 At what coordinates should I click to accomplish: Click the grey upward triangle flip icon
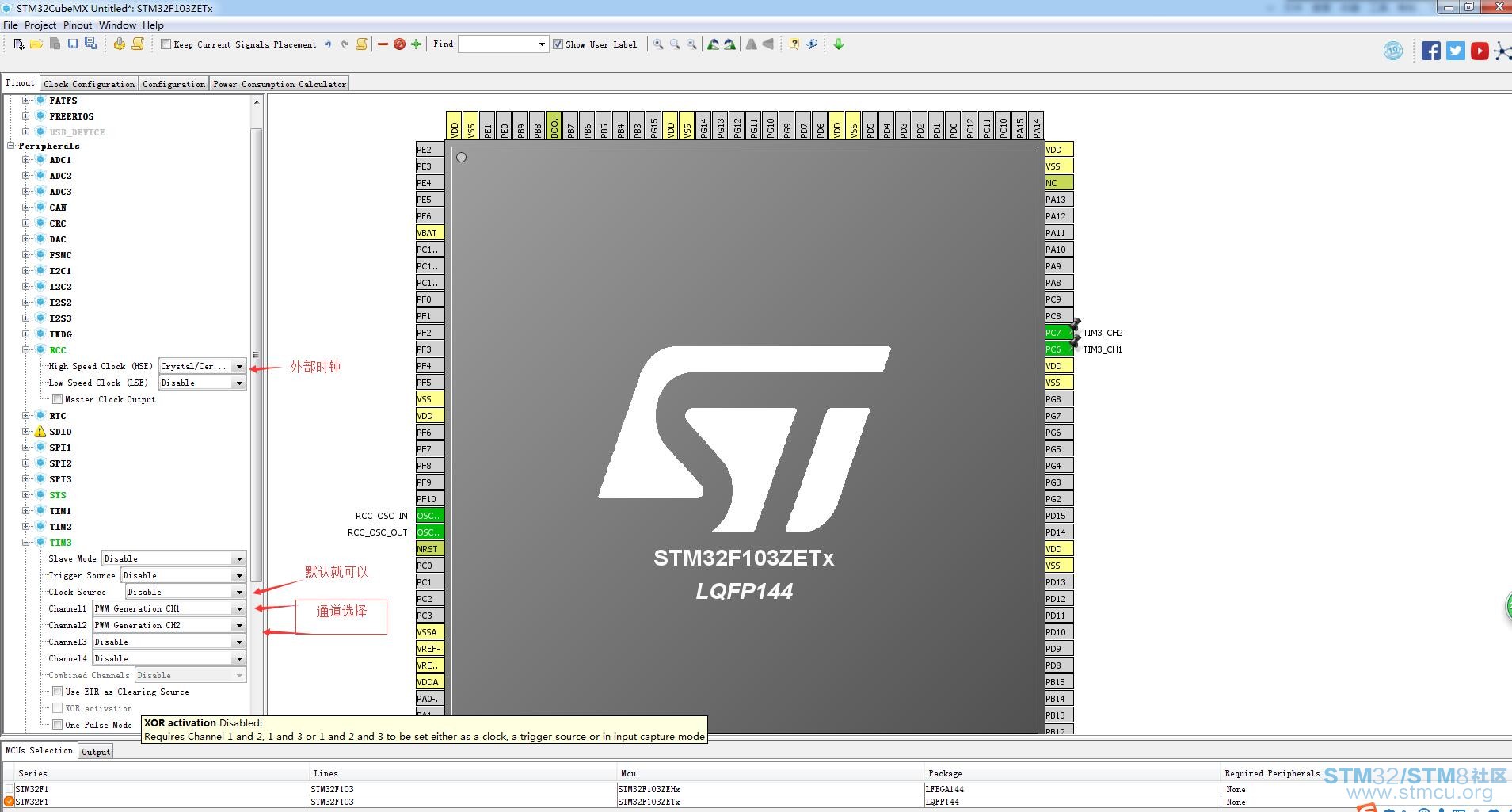point(751,44)
